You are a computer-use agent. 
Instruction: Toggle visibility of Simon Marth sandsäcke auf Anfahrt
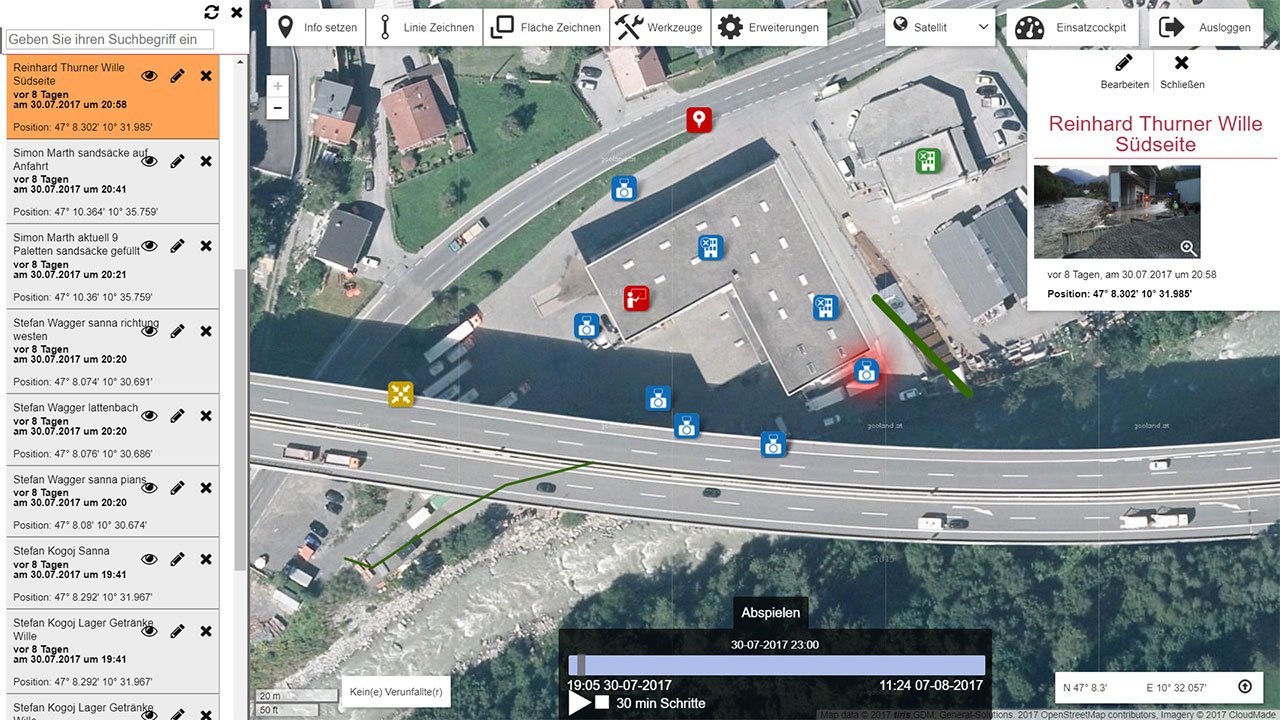pos(150,161)
